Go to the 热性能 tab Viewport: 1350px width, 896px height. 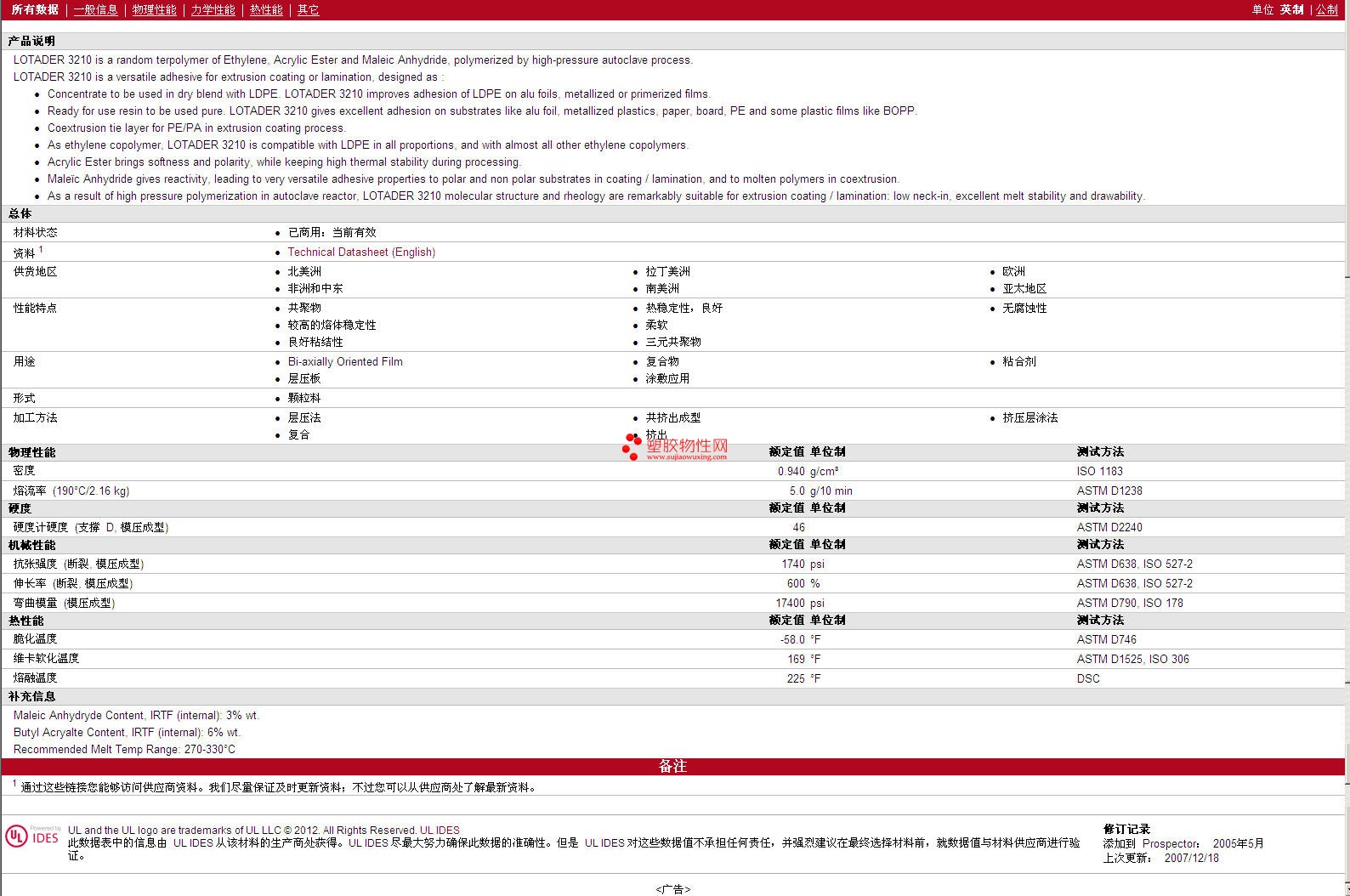pos(266,10)
